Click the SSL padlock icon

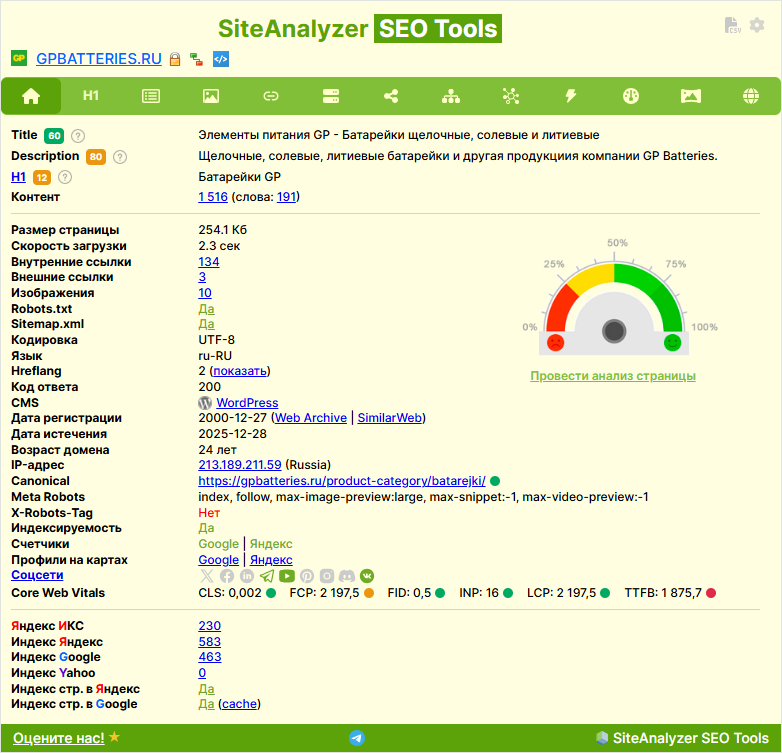pyautogui.click(x=175, y=59)
